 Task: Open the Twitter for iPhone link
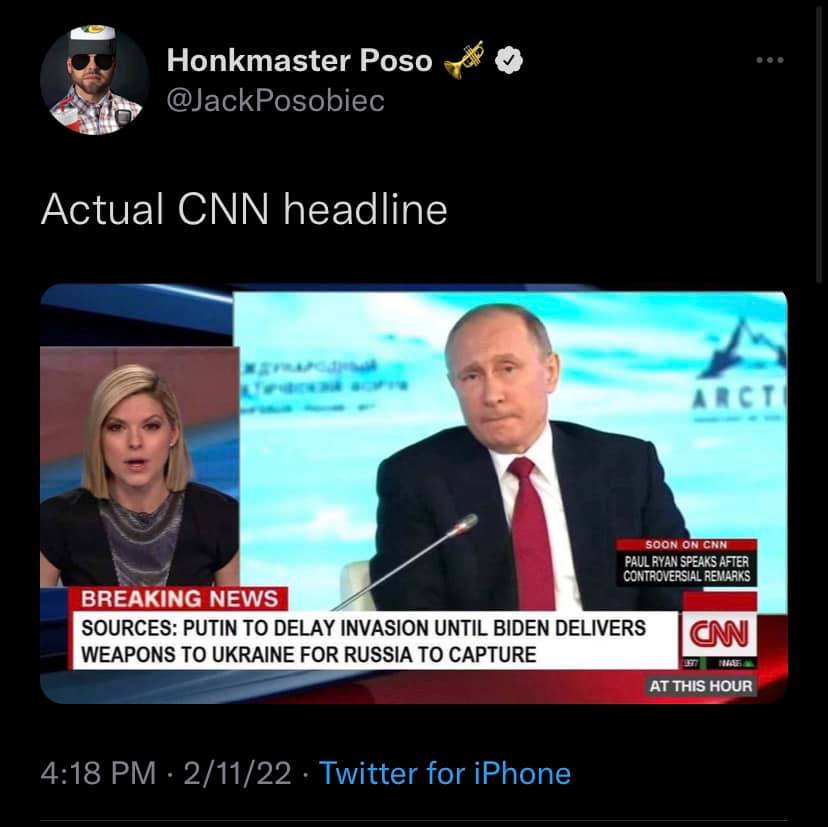(x=445, y=773)
